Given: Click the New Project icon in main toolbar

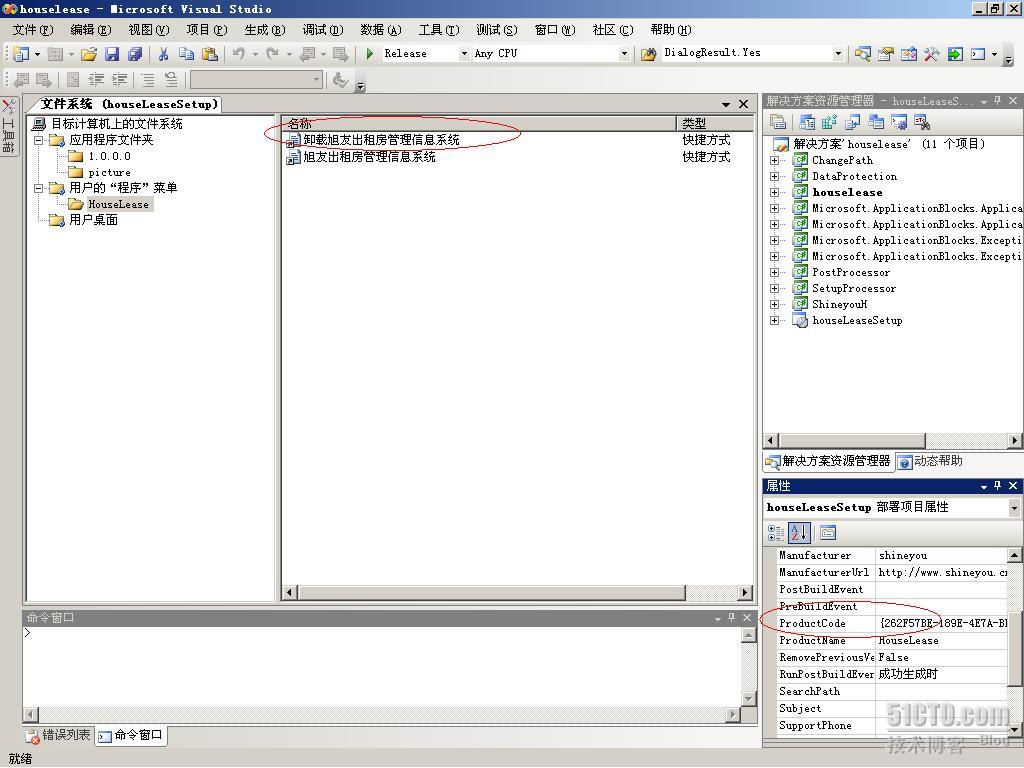Looking at the screenshot, I should click(21, 54).
